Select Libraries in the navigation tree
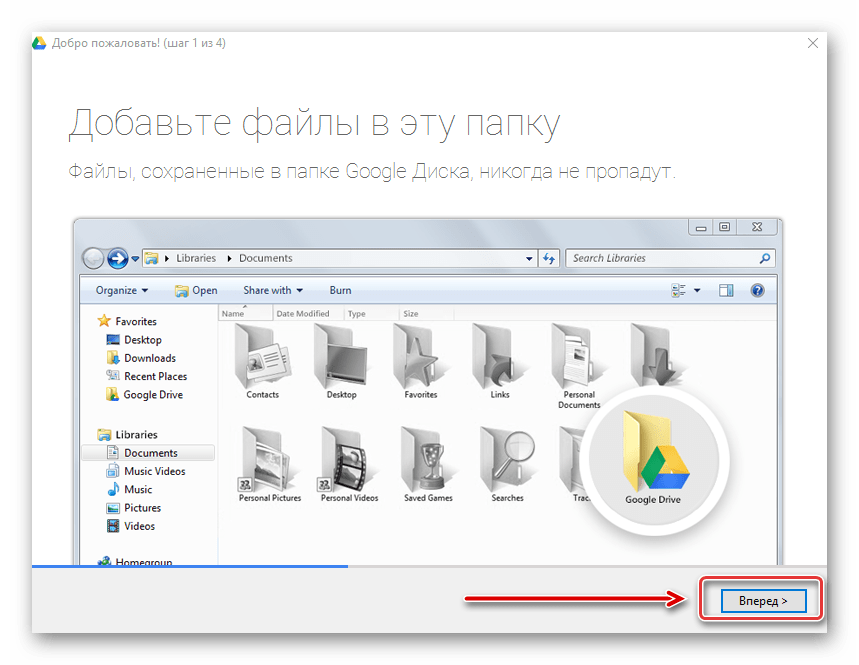This screenshot has width=859, height=665. pyautogui.click(x=127, y=434)
